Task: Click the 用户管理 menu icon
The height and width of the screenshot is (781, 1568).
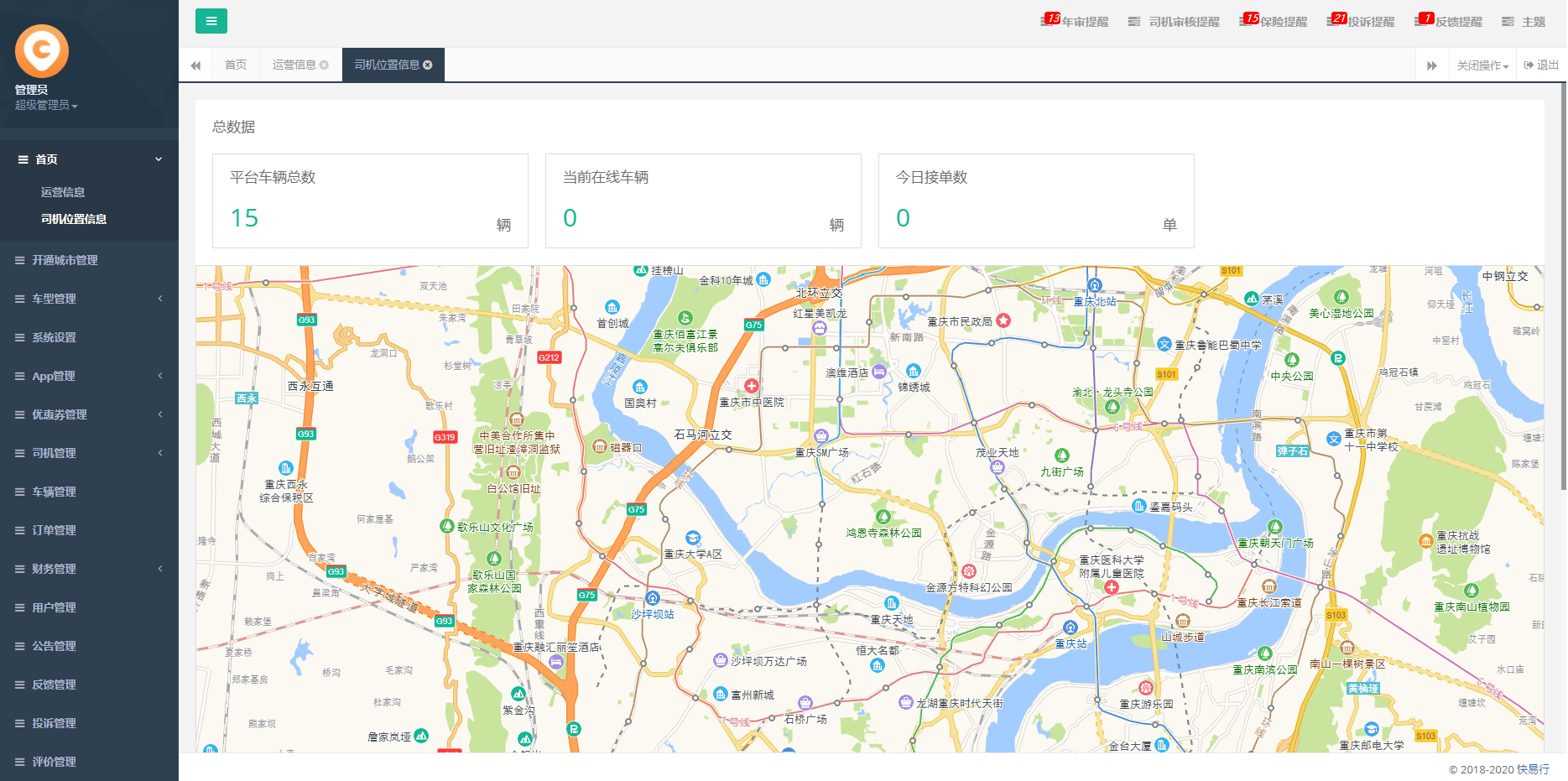Action: pyautogui.click(x=19, y=607)
